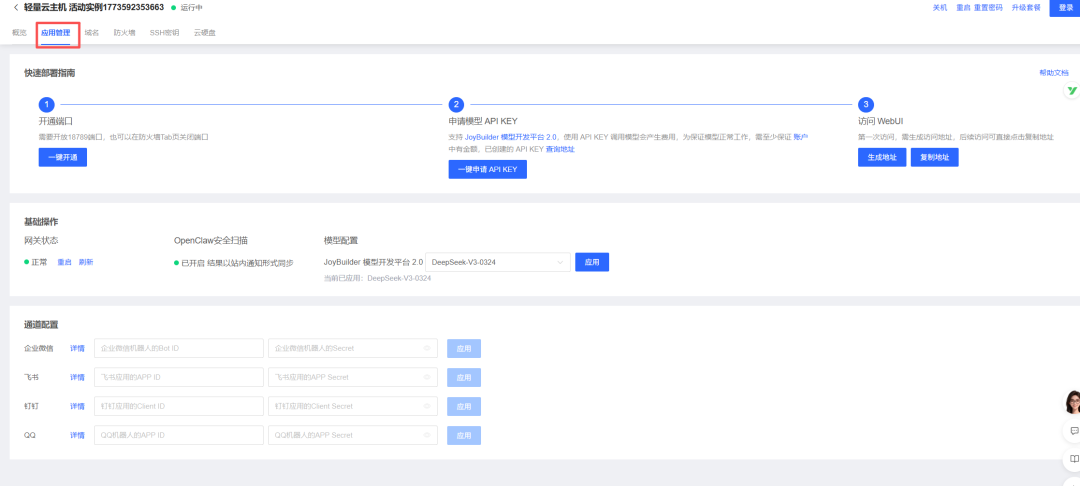This screenshot has width=1080, height=486.
Task: Click the 通道配置 heading
Action: [41, 324]
